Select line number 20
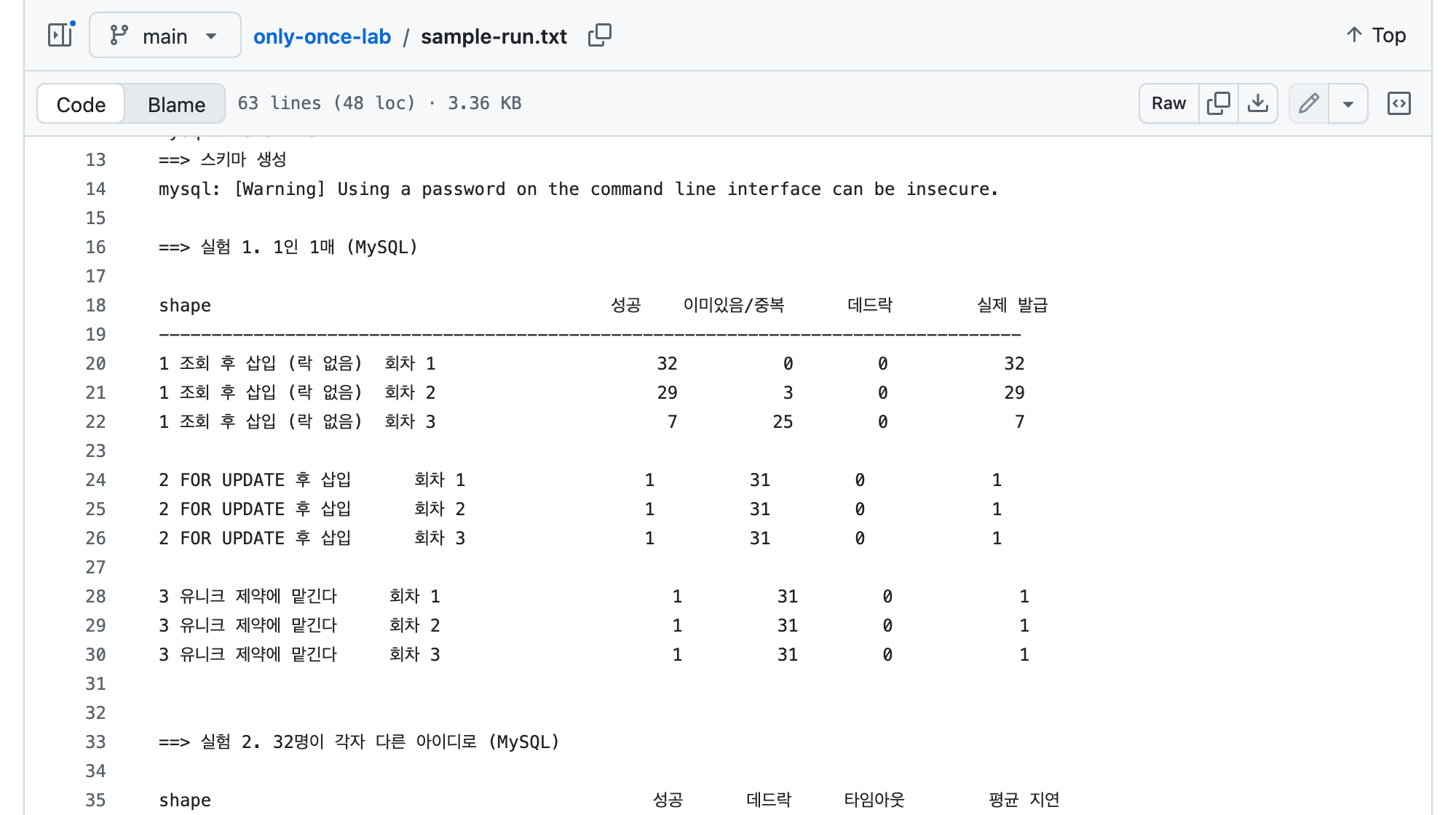This screenshot has height=815, width=1456. [x=95, y=363]
